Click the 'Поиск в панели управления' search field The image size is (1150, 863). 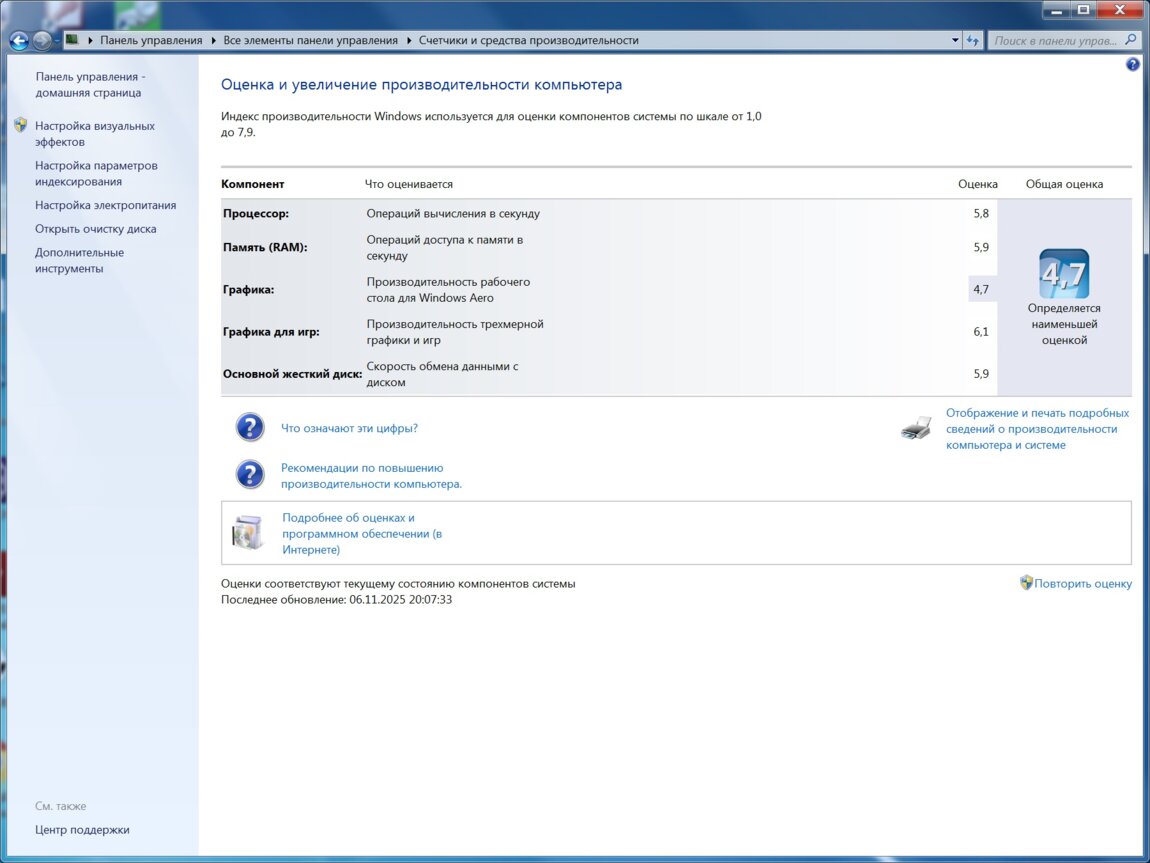(x=1055, y=41)
